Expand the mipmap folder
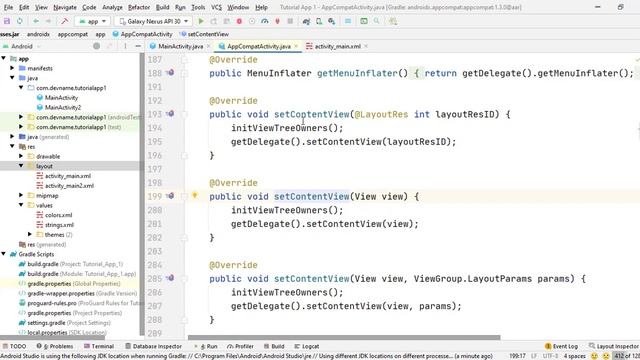 [21, 195]
